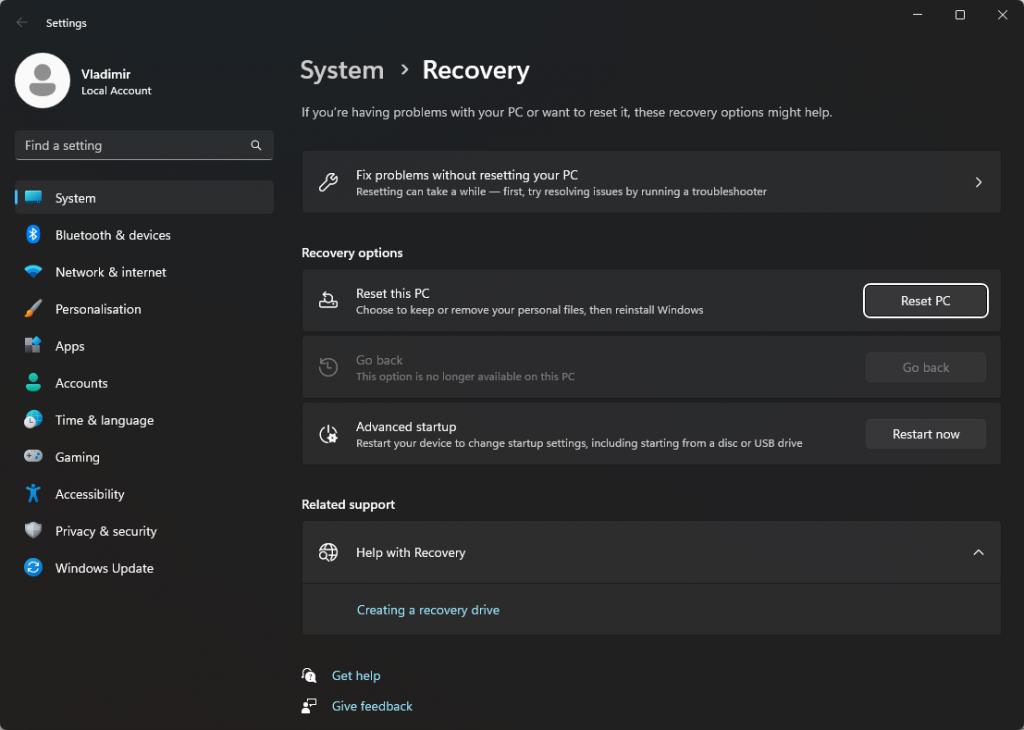
Task: Click the Restart now button
Action: point(925,434)
